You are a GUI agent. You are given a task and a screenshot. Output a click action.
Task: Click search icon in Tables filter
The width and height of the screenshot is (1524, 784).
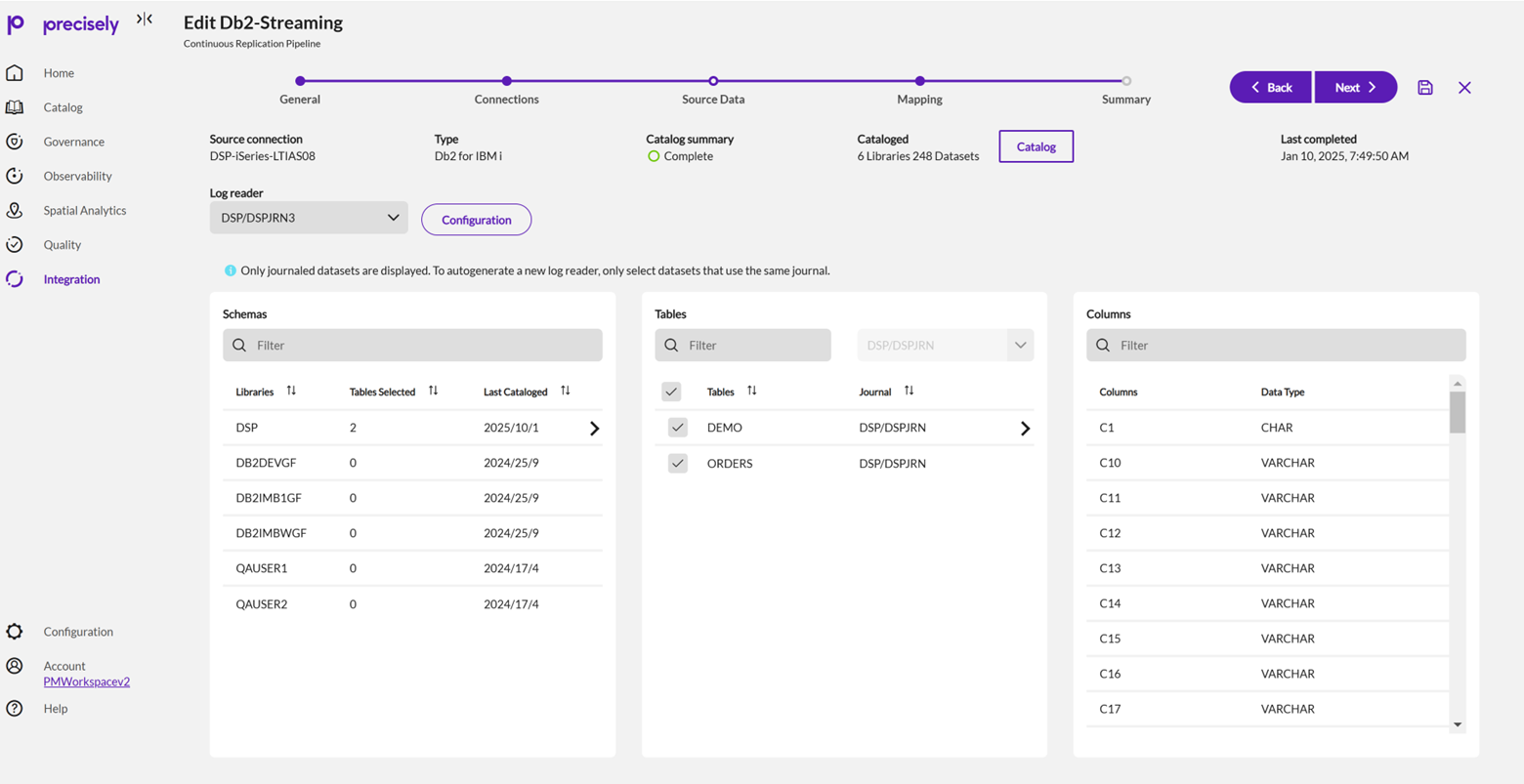[671, 346]
